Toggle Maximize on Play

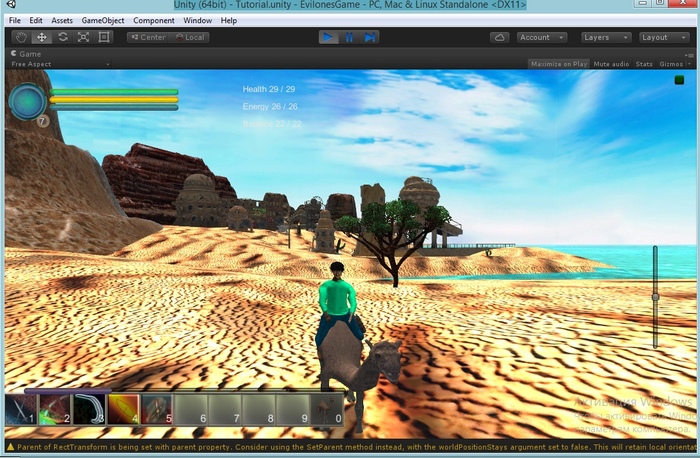tap(558, 64)
